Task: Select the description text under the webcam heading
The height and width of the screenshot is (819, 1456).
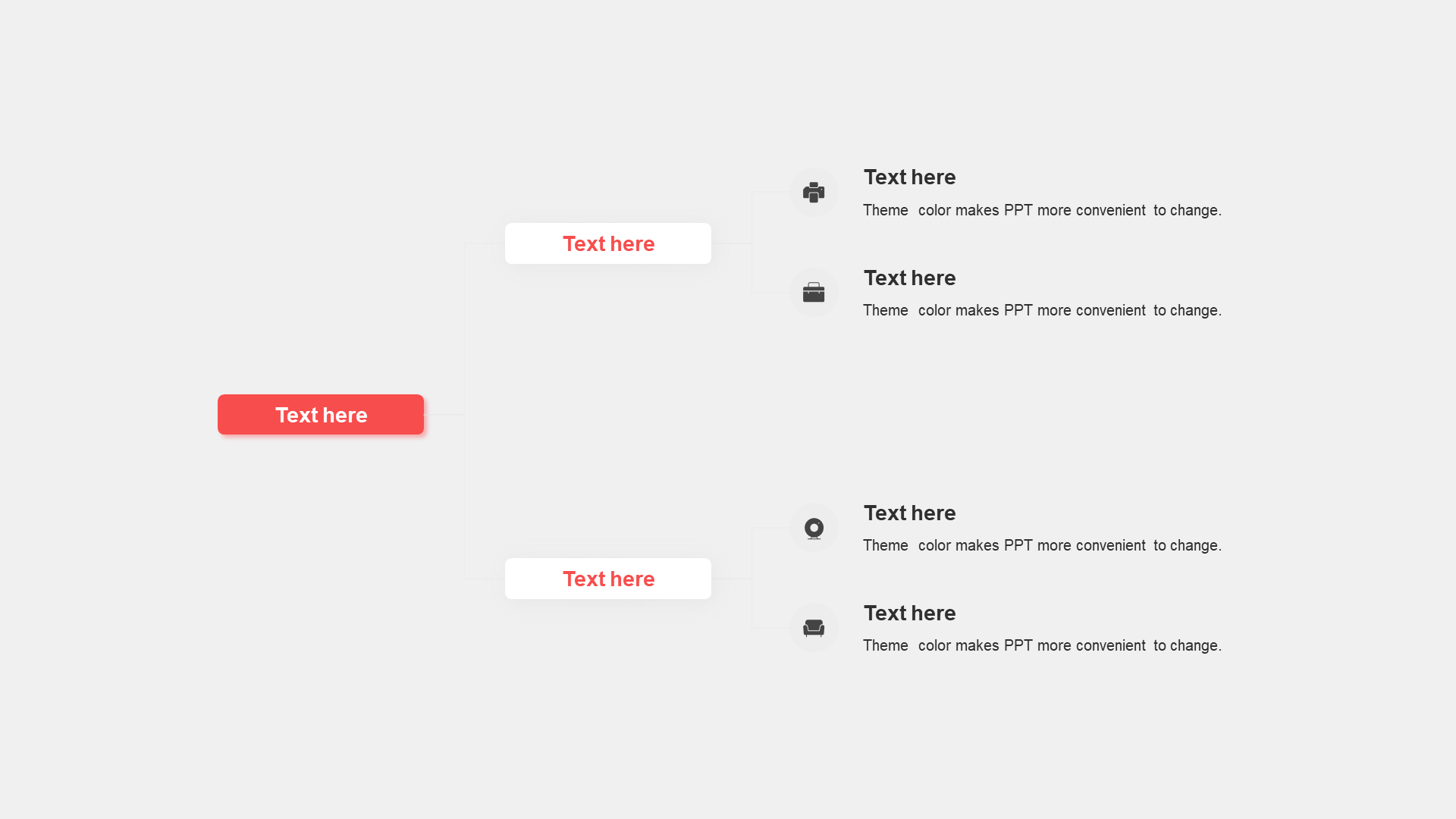Action: pyautogui.click(x=1042, y=546)
